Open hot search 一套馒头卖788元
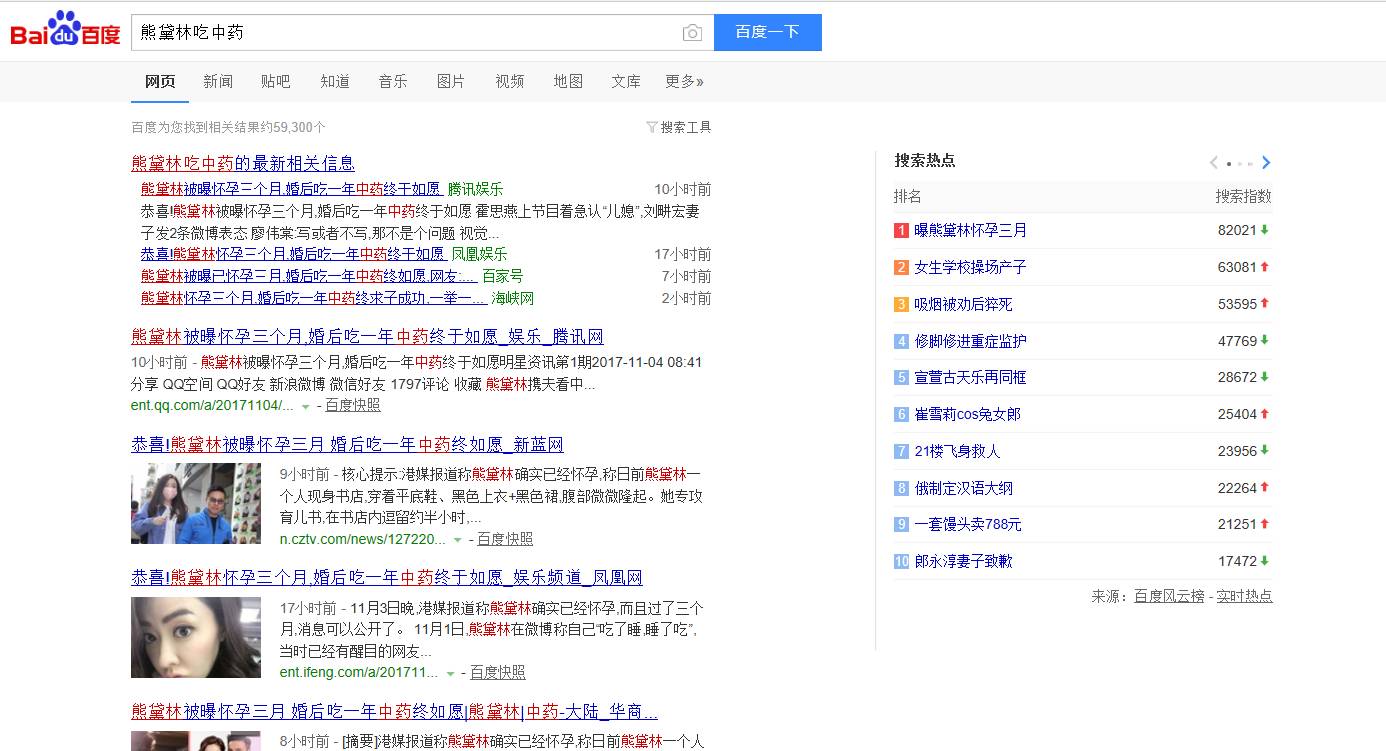This screenshot has width=1386, height=751. pos(967,525)
